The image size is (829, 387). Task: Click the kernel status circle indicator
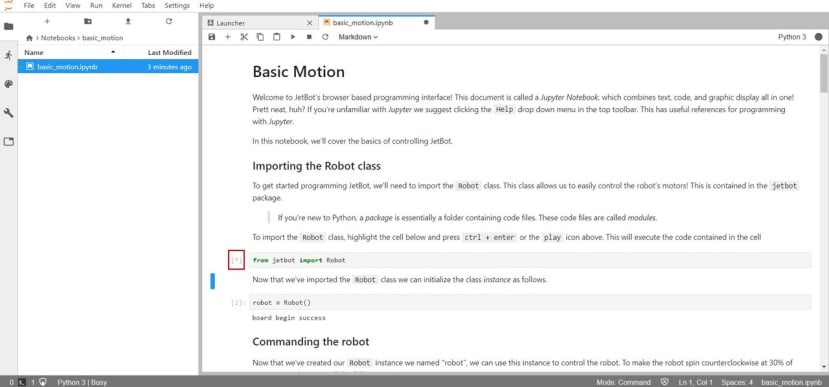(x=818, y=37)
